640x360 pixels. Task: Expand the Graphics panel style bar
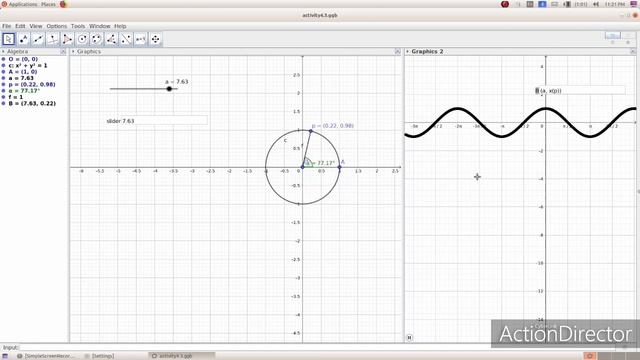pos(73,51)
